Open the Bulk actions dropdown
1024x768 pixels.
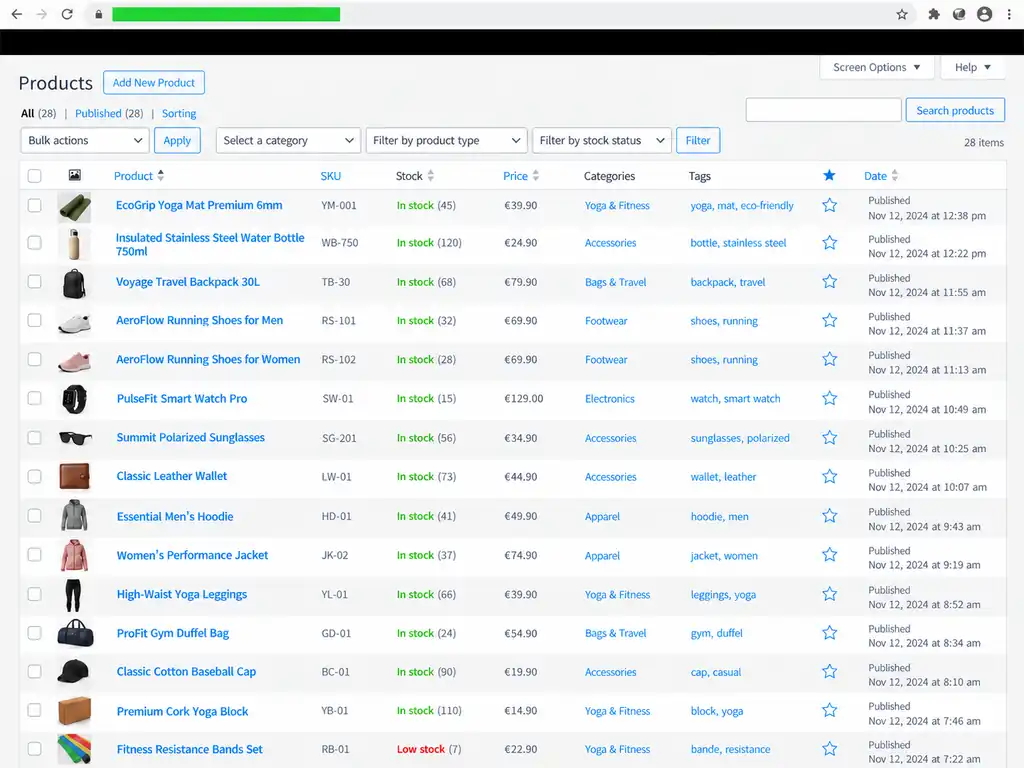[85, 140]
